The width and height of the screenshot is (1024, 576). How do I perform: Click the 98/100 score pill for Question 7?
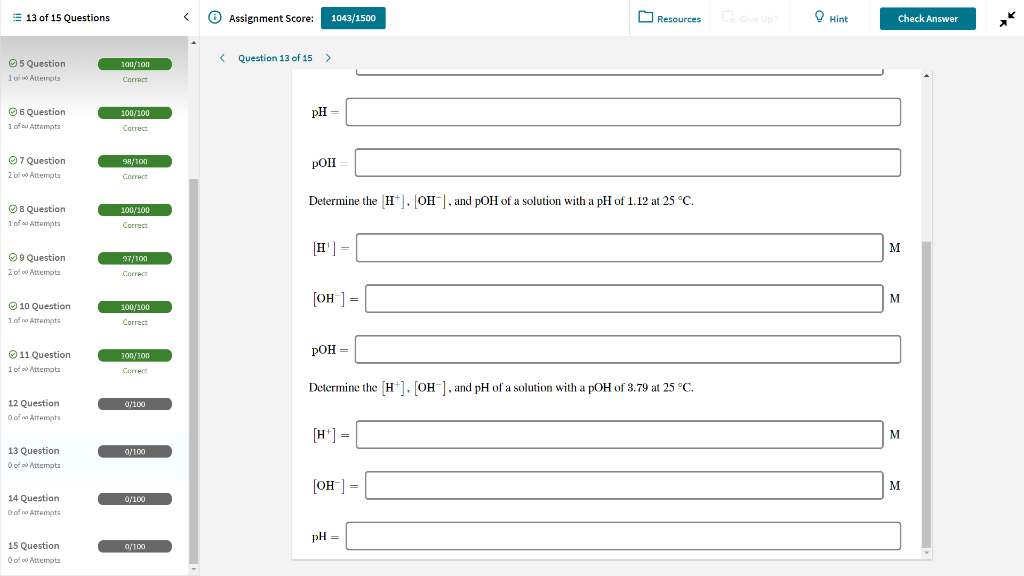tap(135, 160)
